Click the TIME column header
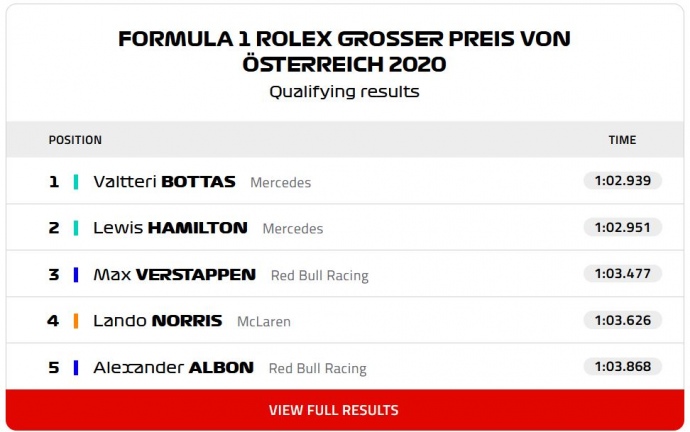 click(x=622, y=140)
